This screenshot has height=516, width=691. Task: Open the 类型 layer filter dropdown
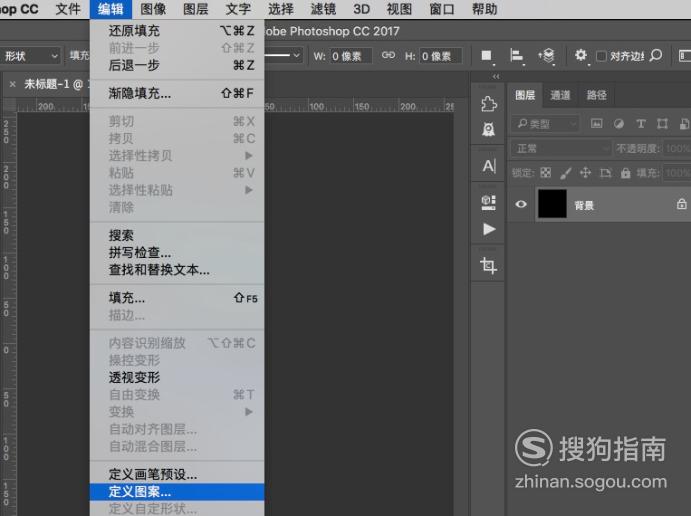[546, 124]
